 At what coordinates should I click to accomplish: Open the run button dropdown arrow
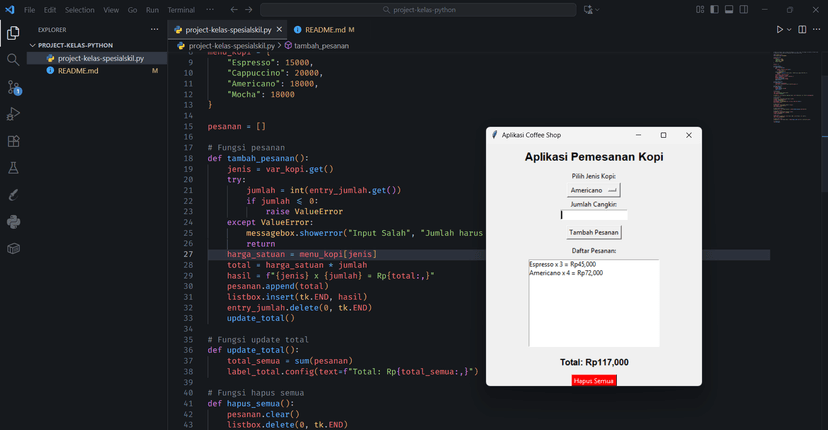[789, 30]
